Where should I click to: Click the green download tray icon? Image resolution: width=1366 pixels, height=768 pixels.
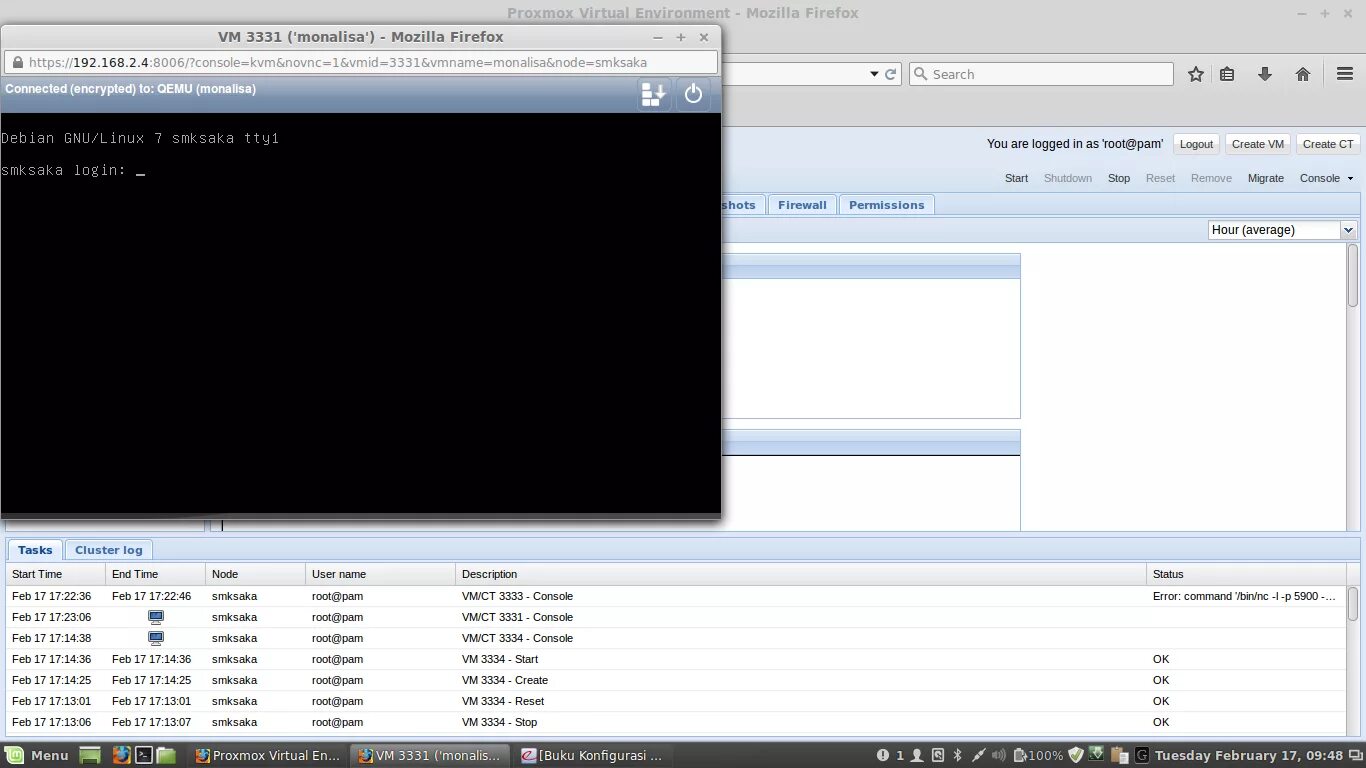coord(1096,755)
